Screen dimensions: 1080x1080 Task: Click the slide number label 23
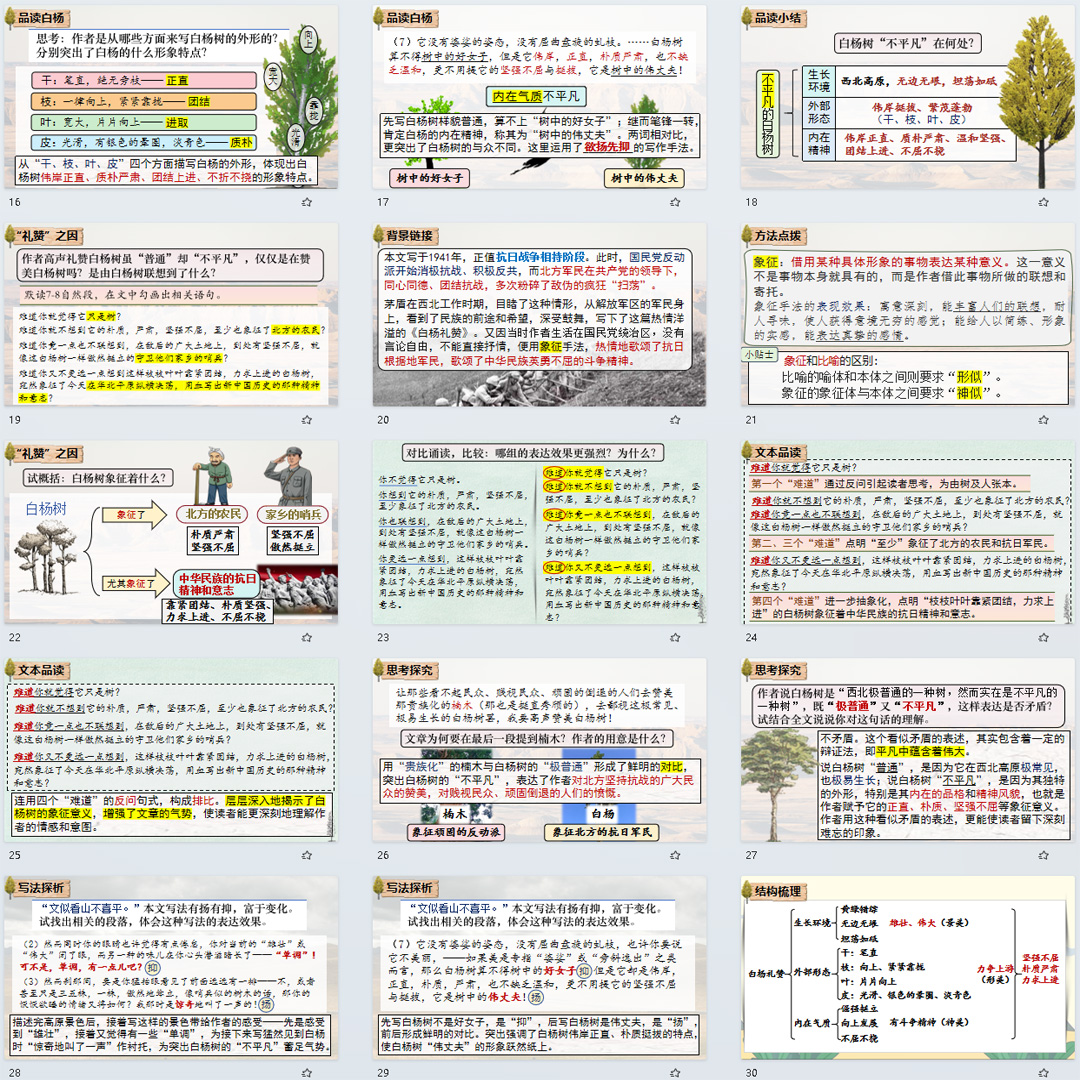[x=383, y=637]
